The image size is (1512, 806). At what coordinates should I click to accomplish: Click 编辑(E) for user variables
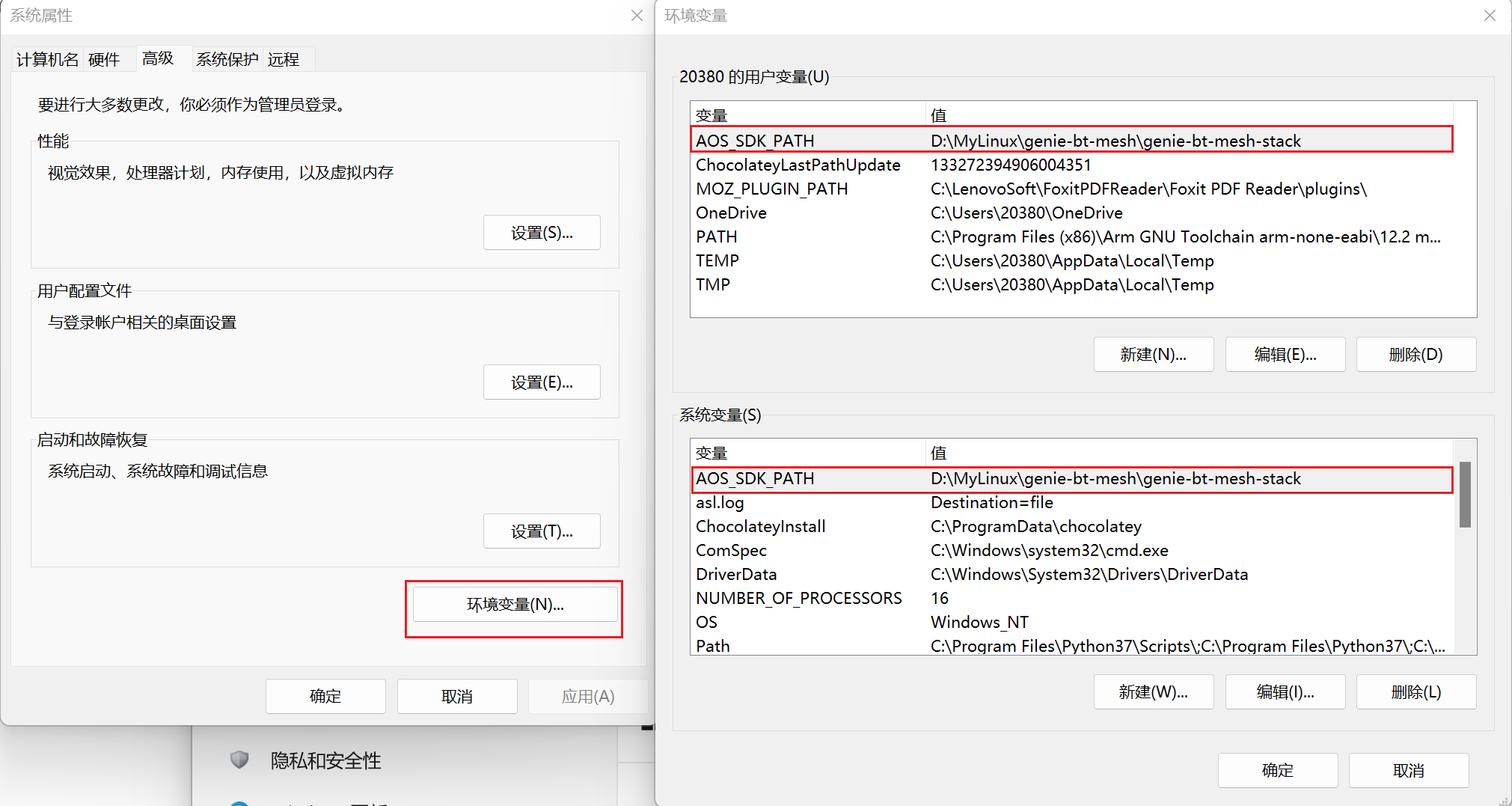pyautogui.click(x=1285, y=355)
